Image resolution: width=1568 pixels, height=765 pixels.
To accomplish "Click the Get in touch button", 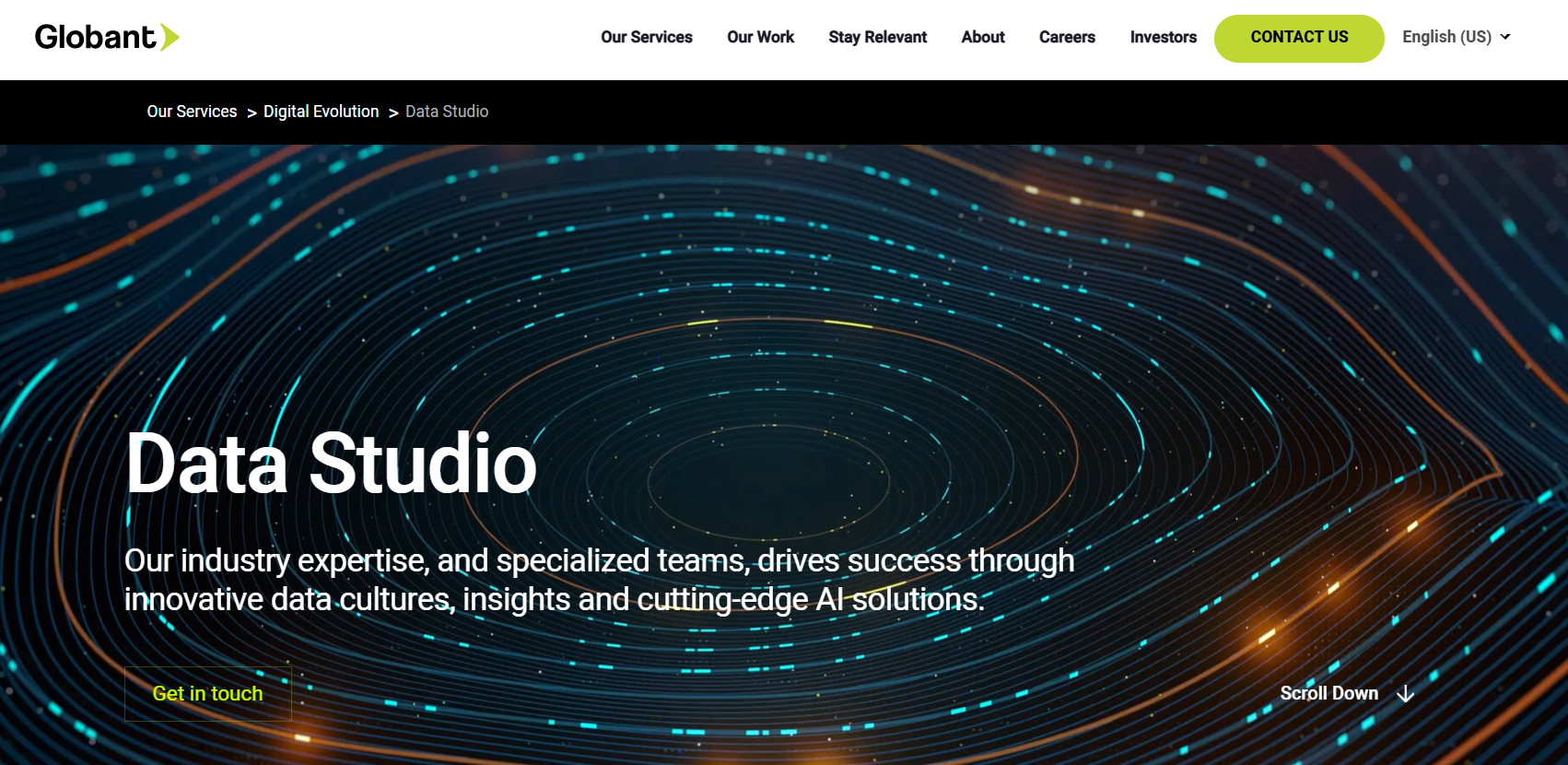I will [x=208, y=694].
